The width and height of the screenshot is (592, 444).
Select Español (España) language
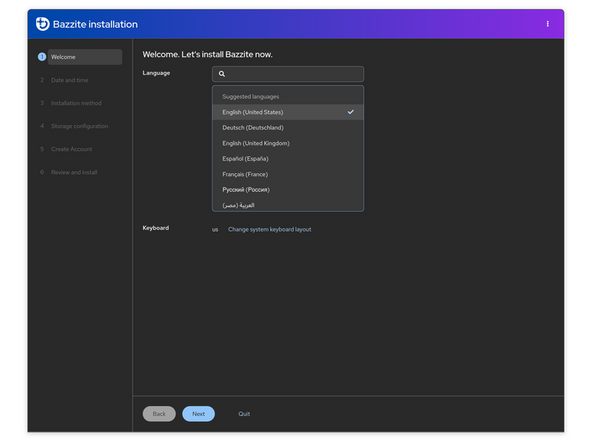(288, 159)
